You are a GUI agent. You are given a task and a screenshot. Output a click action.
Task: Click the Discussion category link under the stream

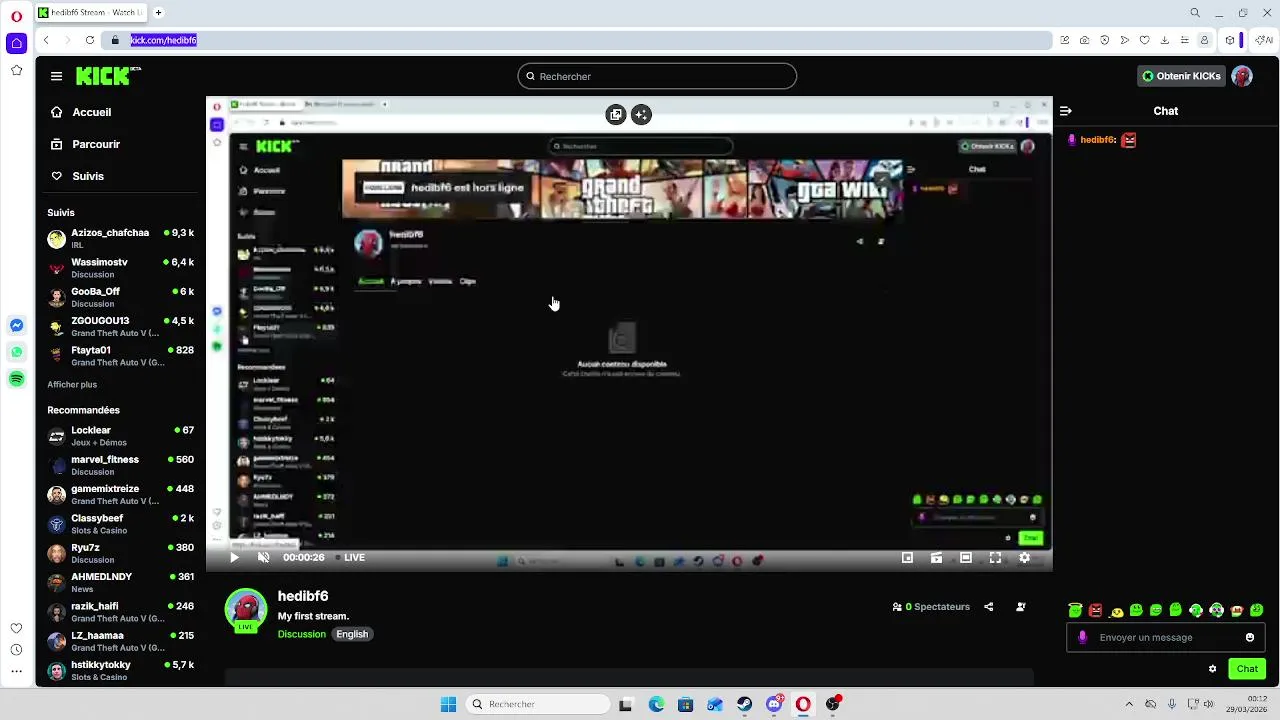(302, 634)
